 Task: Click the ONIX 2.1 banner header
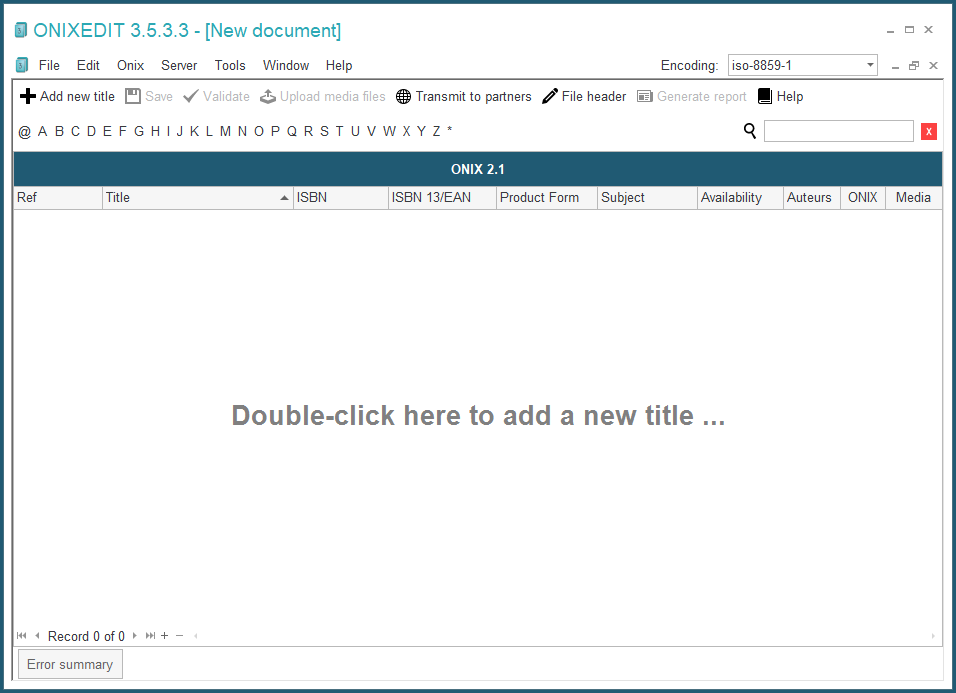click(478, 169)
